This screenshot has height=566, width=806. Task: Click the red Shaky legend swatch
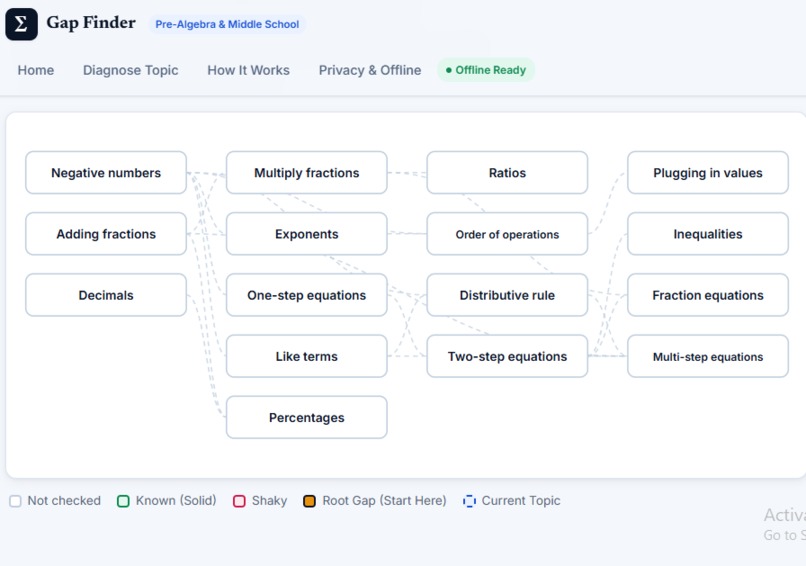click(x=239, y=501)
